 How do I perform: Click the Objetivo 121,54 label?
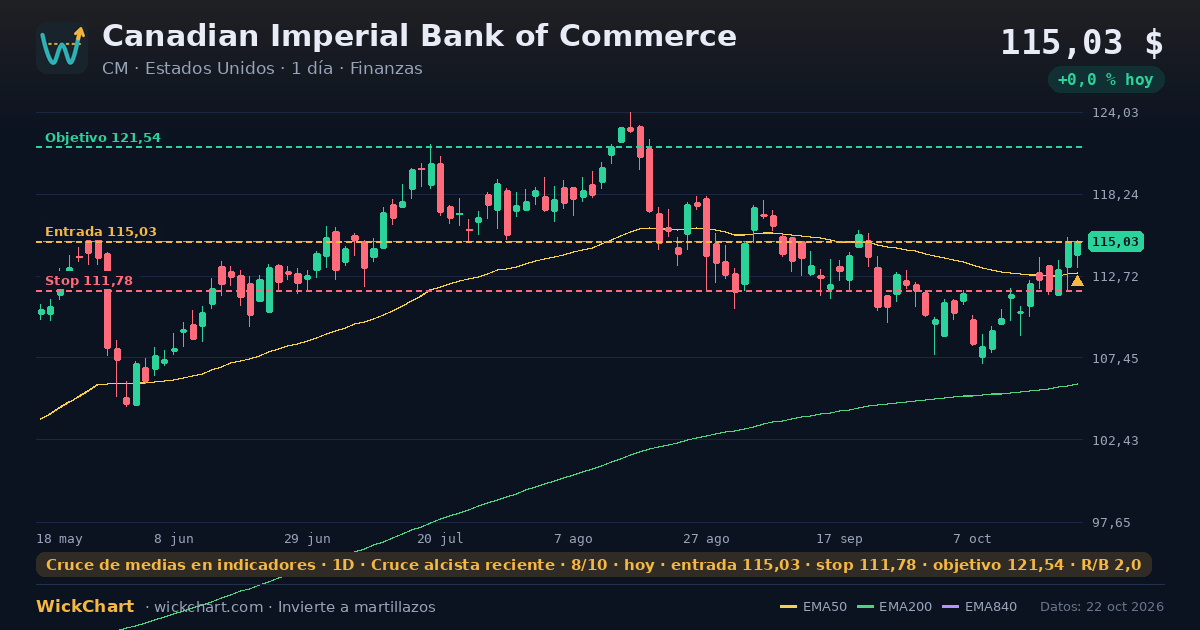tap(103, 138)
